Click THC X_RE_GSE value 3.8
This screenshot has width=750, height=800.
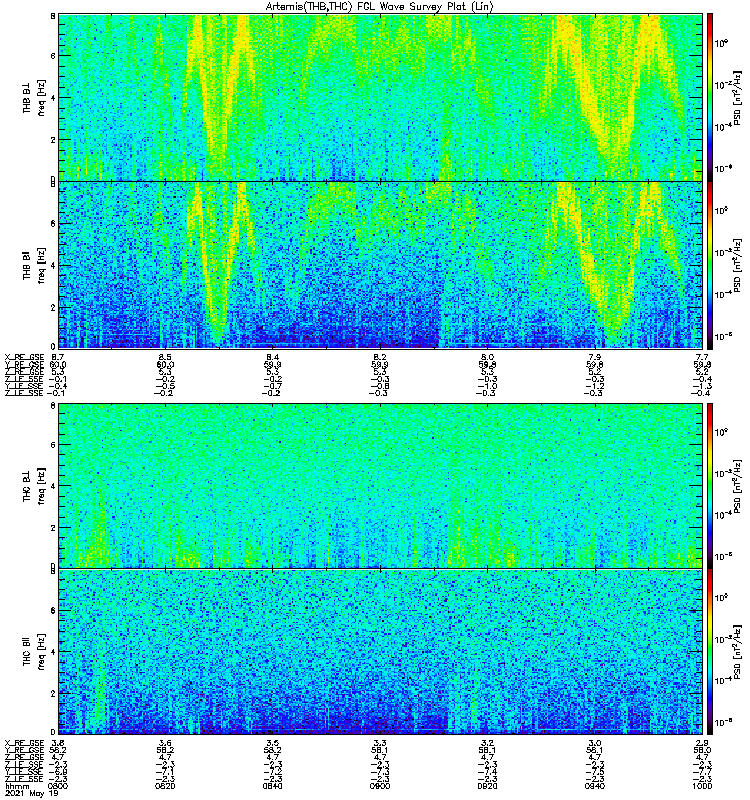point(58,743)
